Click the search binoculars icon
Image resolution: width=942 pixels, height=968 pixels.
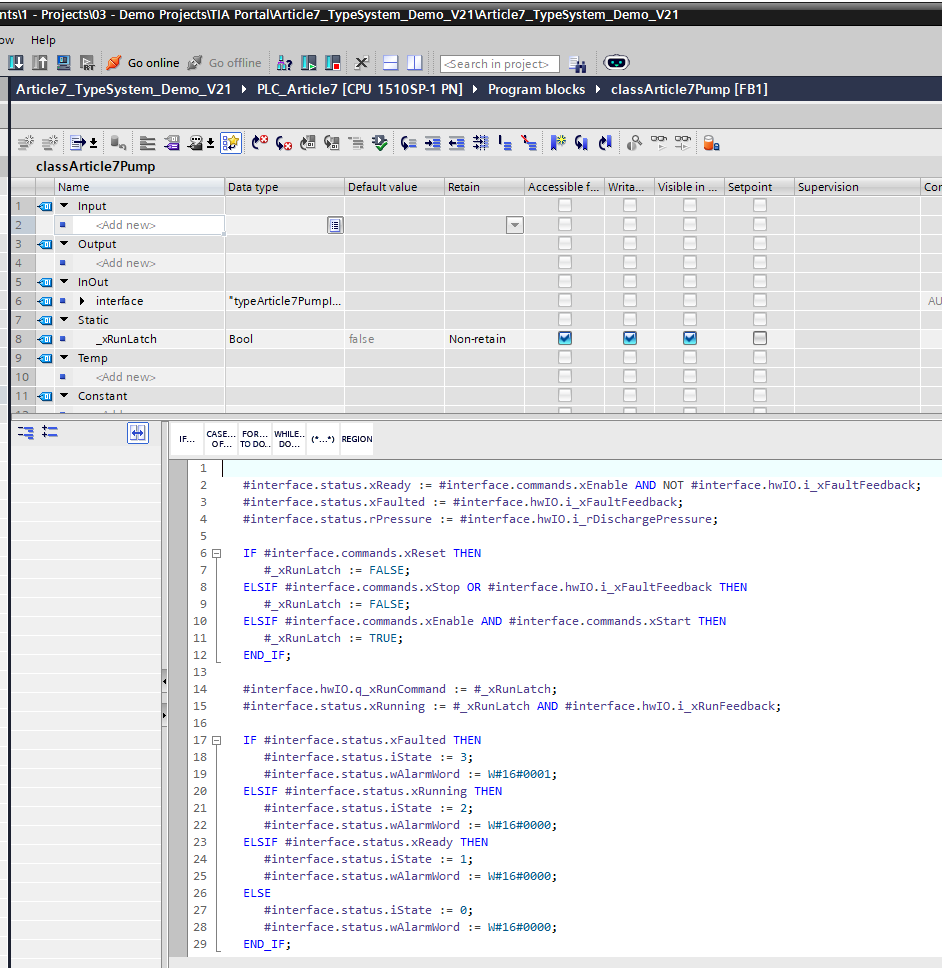tap(578, 64)
